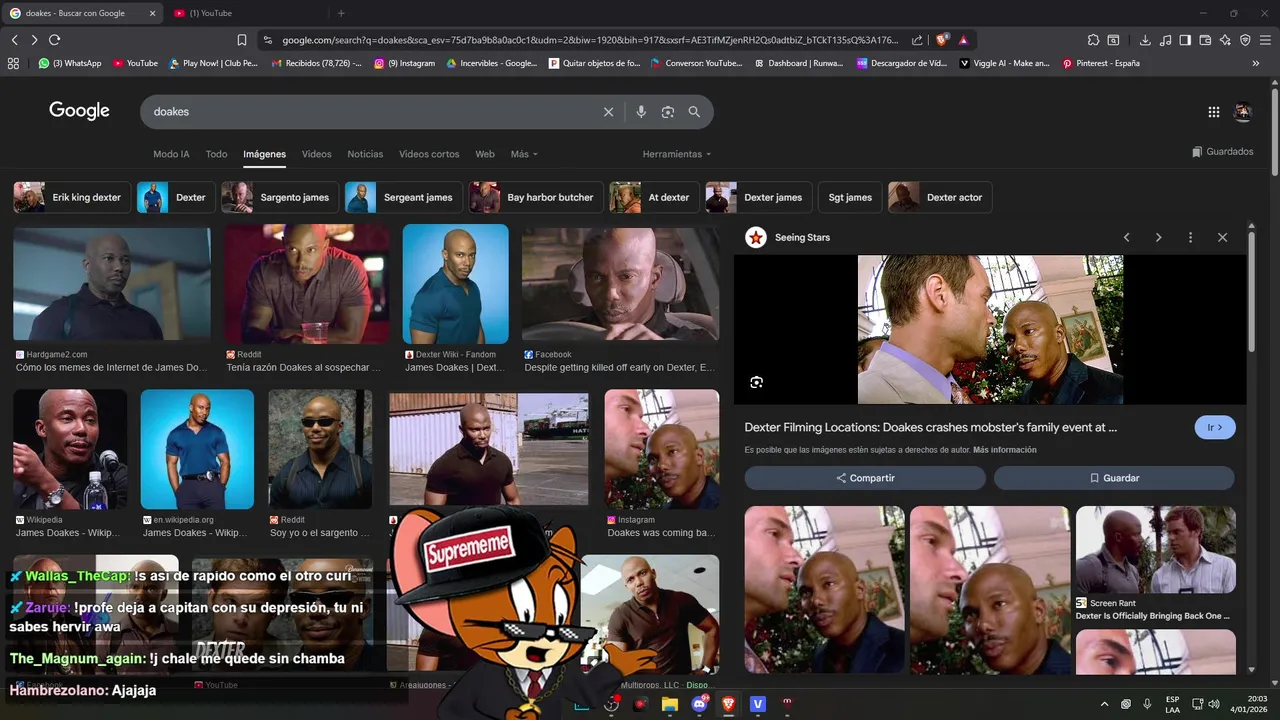Switch to the Noticias results tab
This screenshot has width=1280, height=720.
pos(365,154)
